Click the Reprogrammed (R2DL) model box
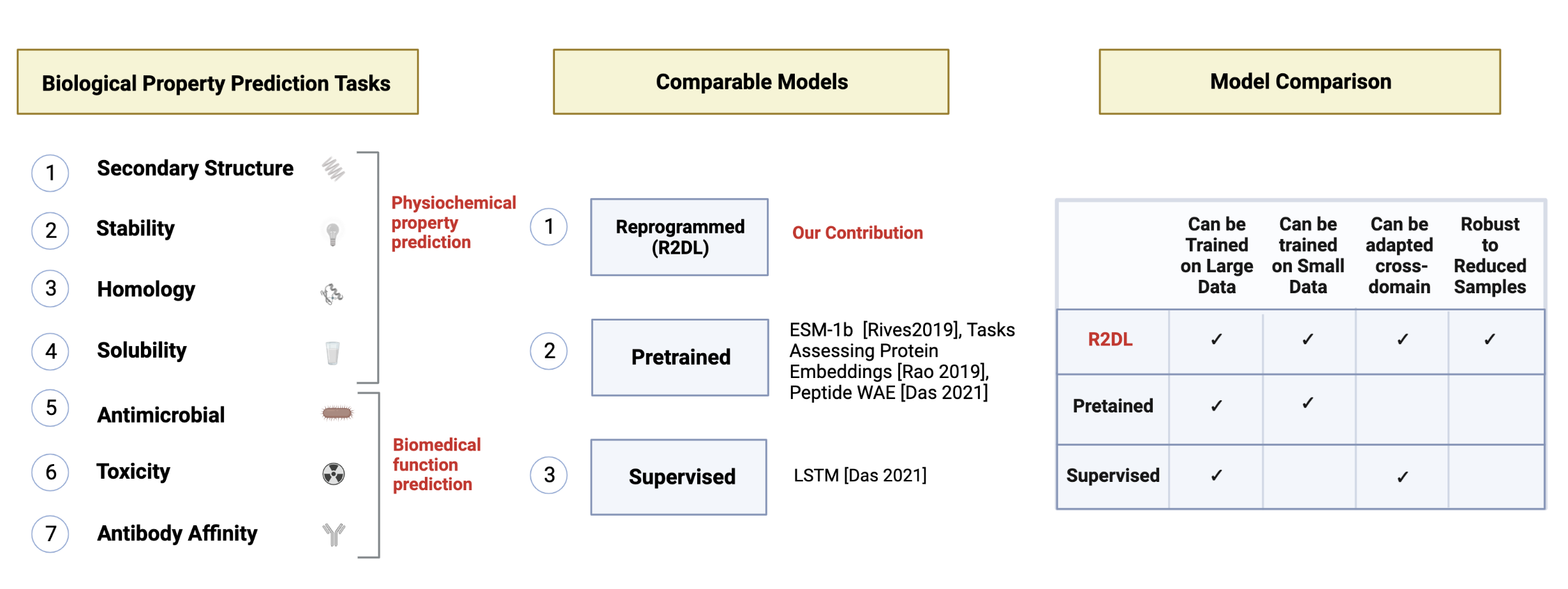Viewport: 1568px width, 589px height. pyautogui.click(x=679, y=237)
